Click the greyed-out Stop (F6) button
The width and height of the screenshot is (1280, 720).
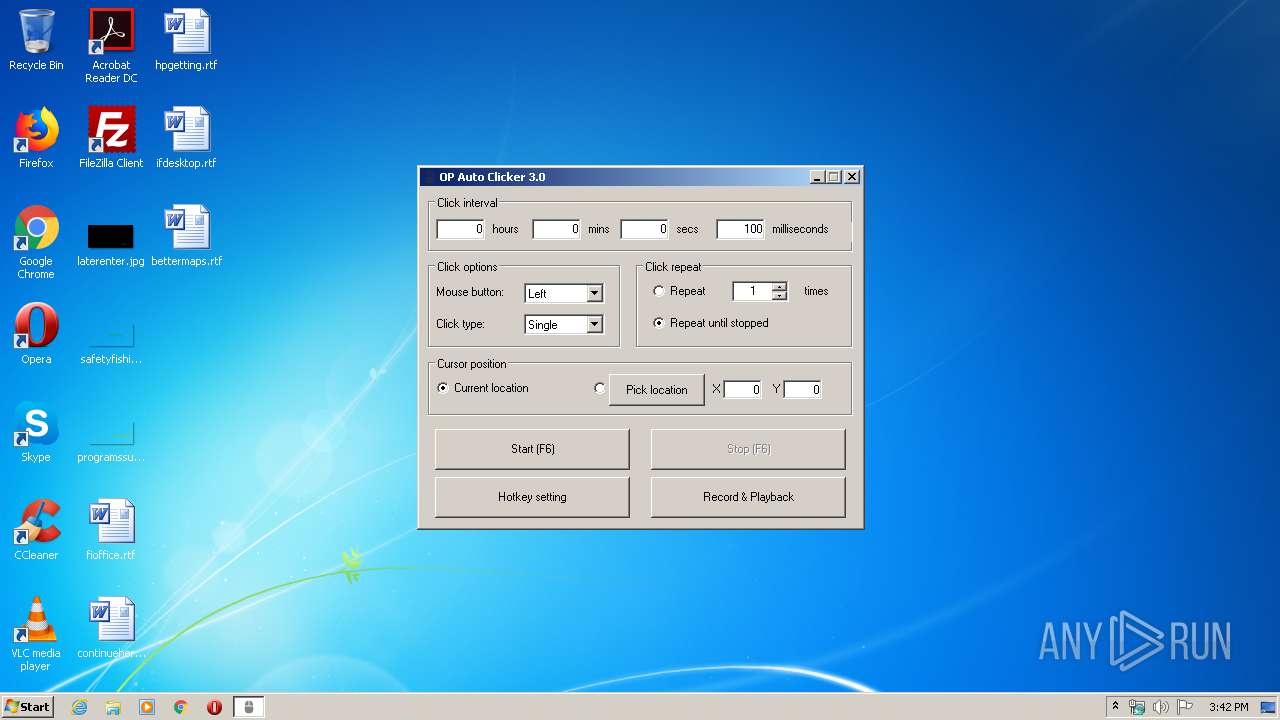748,449
